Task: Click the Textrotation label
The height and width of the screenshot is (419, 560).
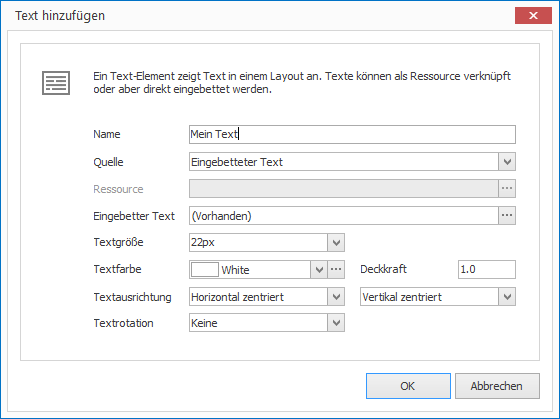Action: (124, 323)
